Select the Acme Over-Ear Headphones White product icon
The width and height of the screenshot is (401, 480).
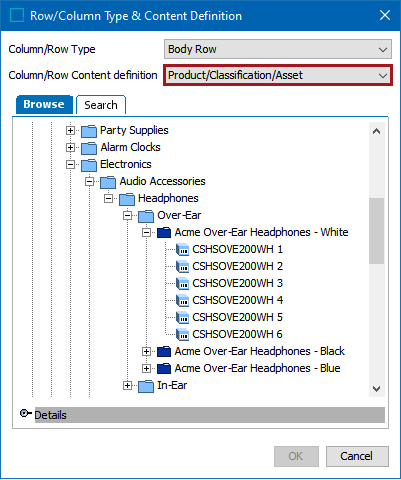(x=164, y=233)
